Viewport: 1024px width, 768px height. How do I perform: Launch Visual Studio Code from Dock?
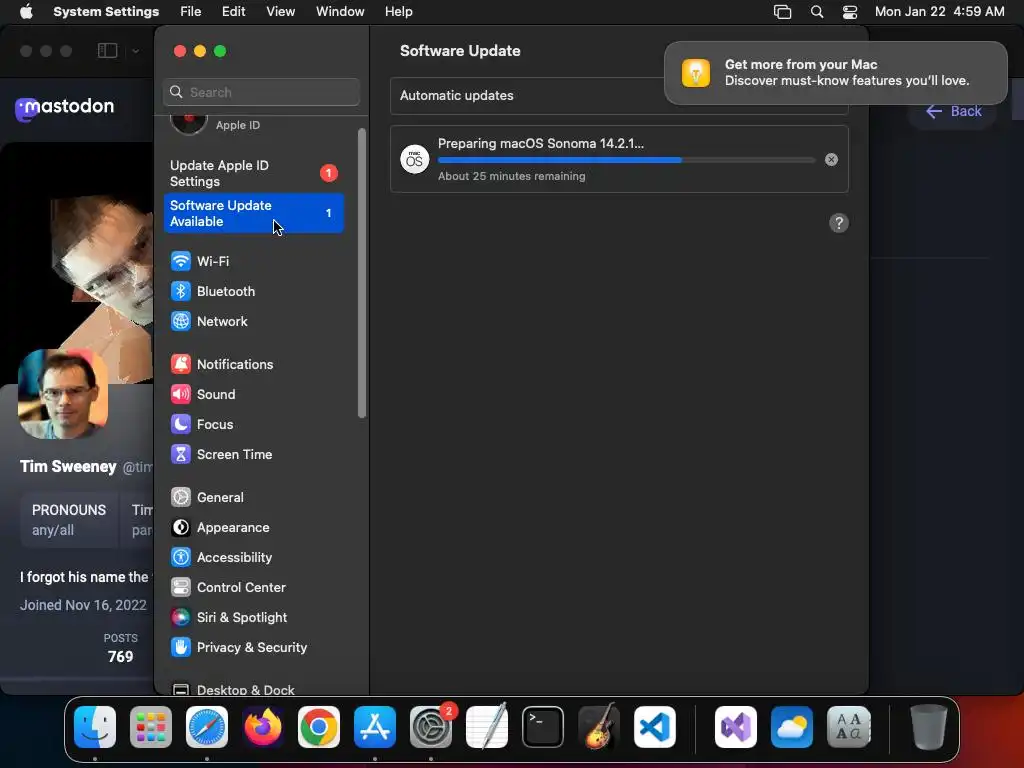(x=655, y=727)
